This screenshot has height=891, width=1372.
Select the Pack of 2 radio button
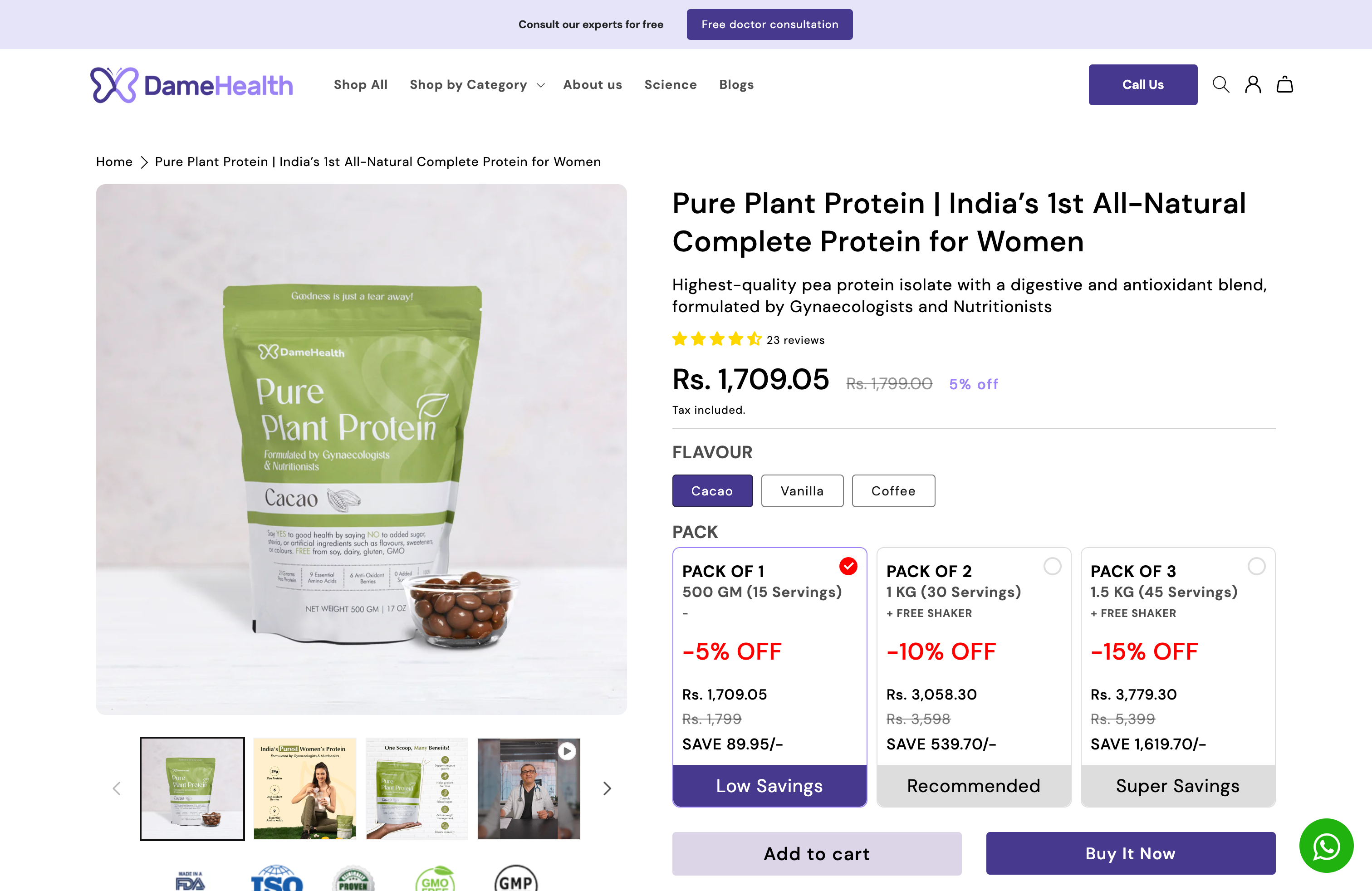[1052, 567]
